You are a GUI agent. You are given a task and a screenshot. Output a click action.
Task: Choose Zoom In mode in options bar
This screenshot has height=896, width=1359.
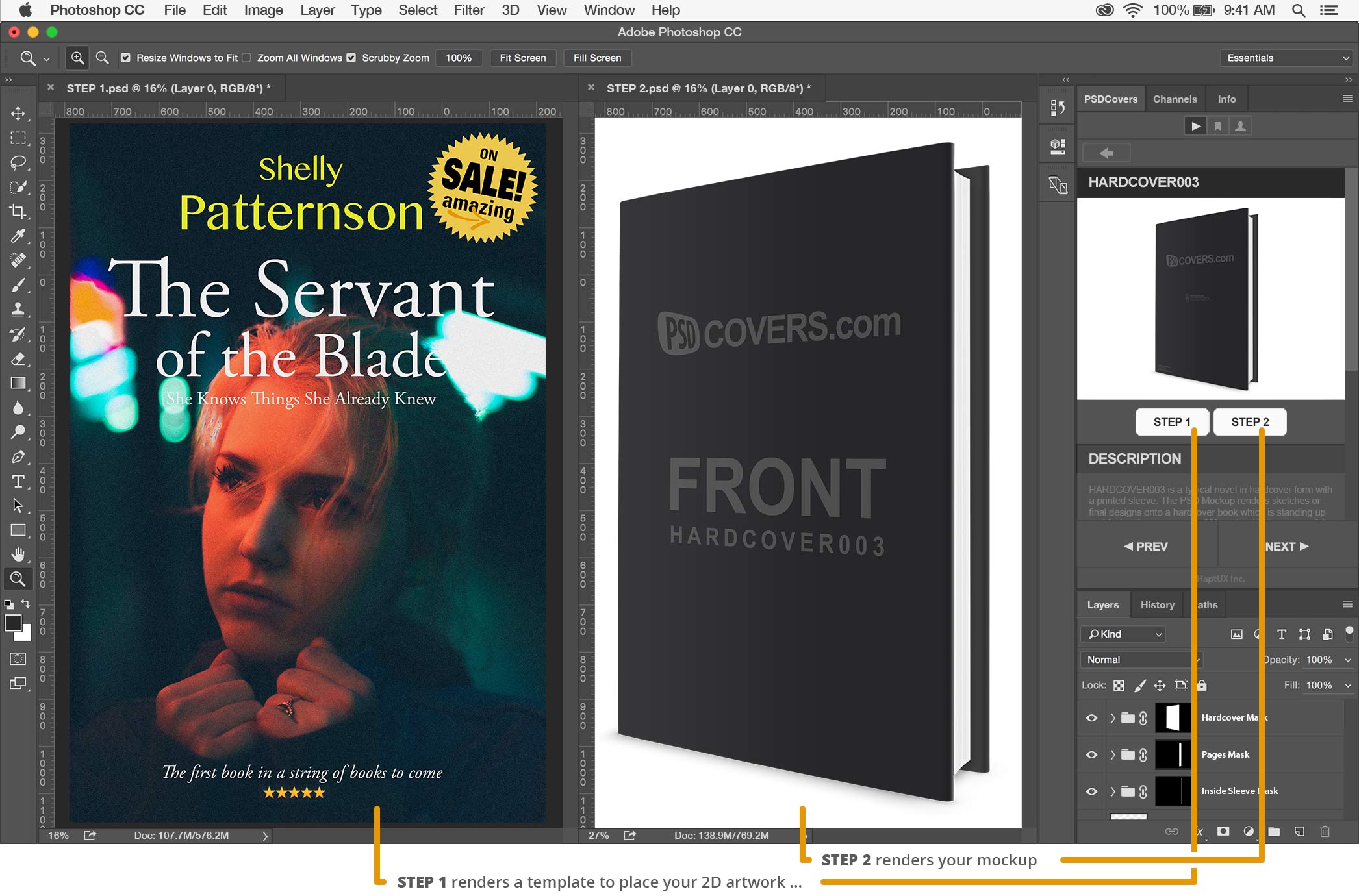click(77, 58)
